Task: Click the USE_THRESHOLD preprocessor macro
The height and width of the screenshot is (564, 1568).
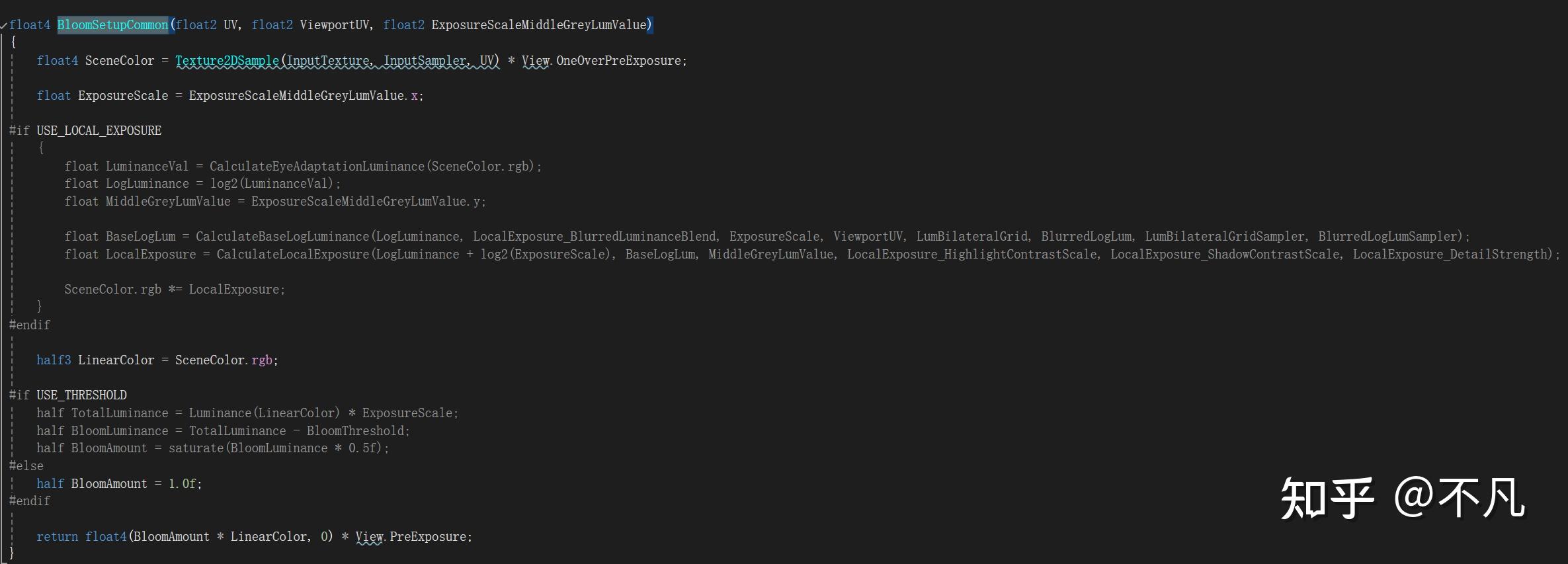Action: 81,395
